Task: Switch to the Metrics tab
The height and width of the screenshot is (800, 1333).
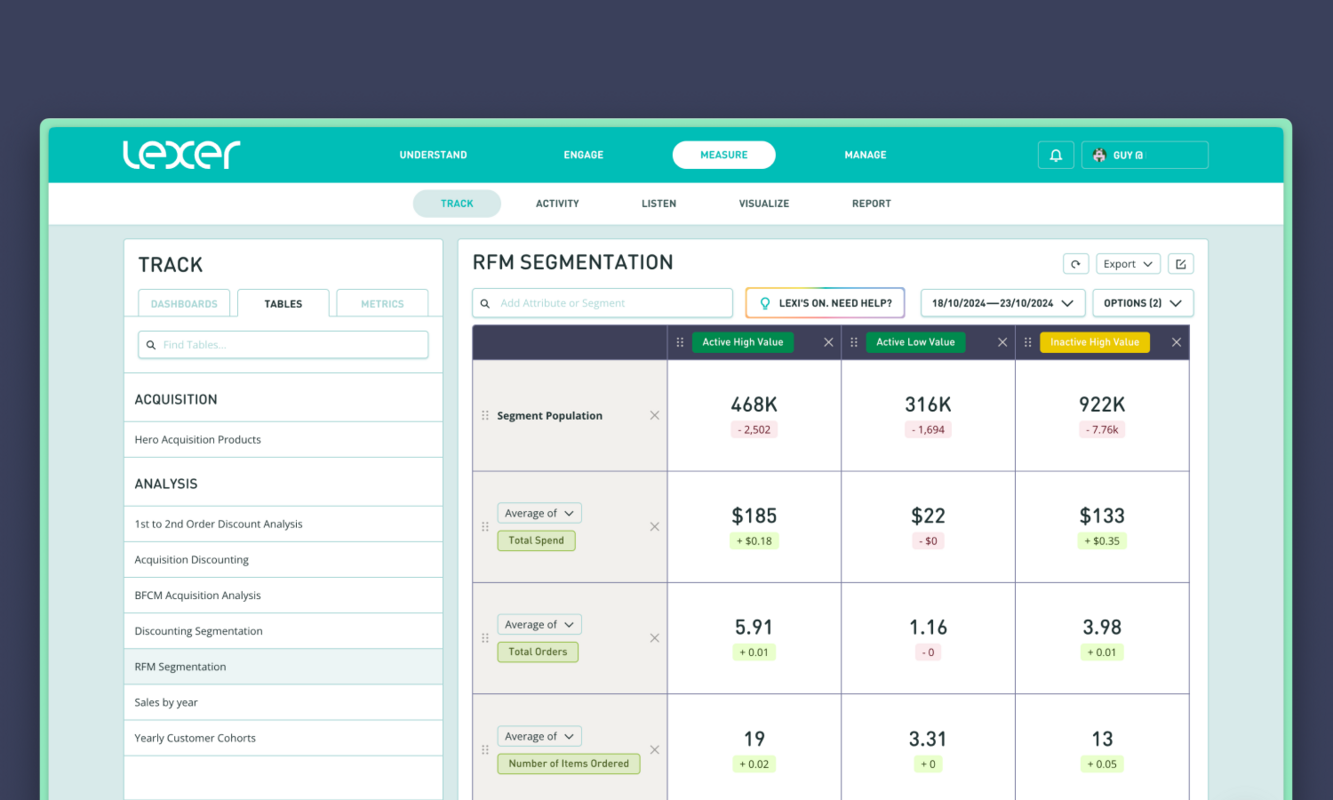Action: click(x=382, y=303)
